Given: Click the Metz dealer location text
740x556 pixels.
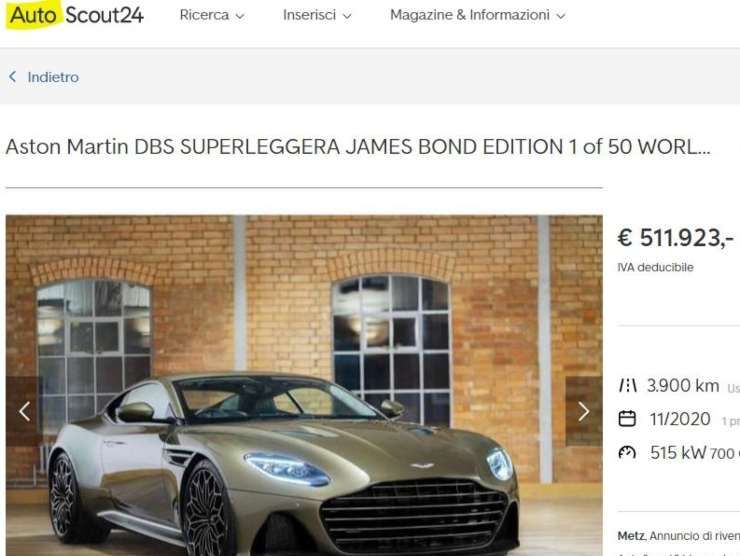Looking at the screenshot, I should click(631, 536).
